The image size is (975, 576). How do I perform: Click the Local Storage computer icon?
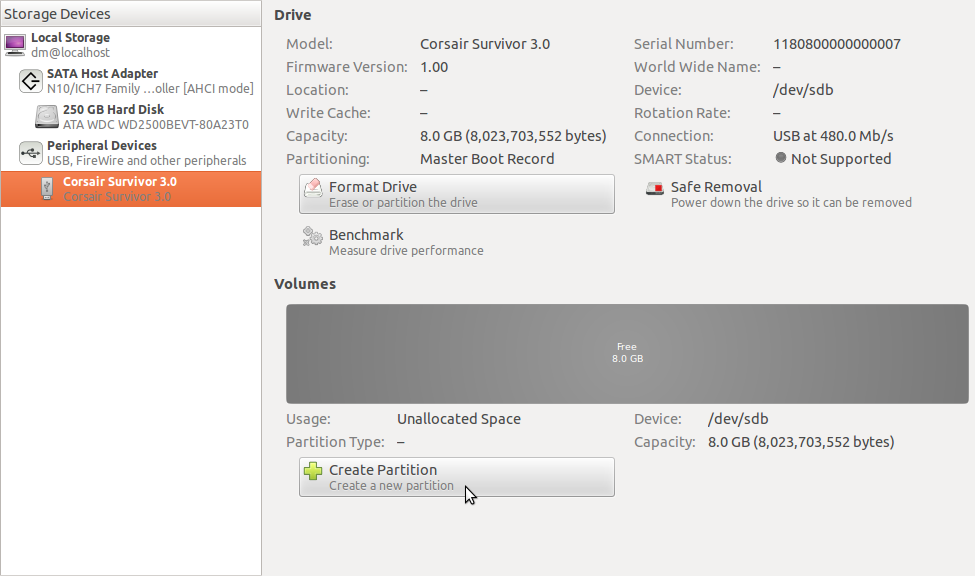15,45
